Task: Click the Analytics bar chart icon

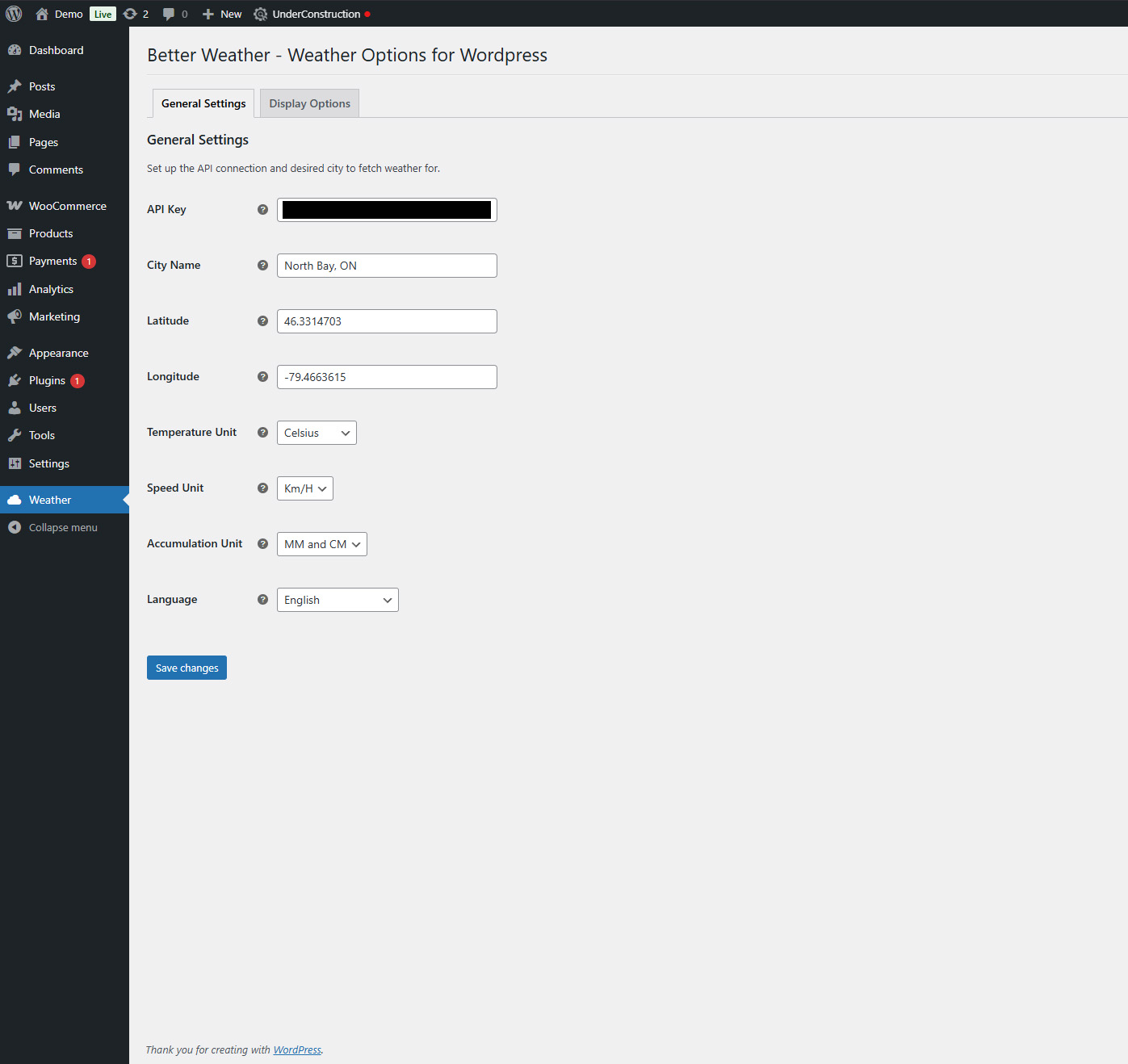Action: point(15,289)
